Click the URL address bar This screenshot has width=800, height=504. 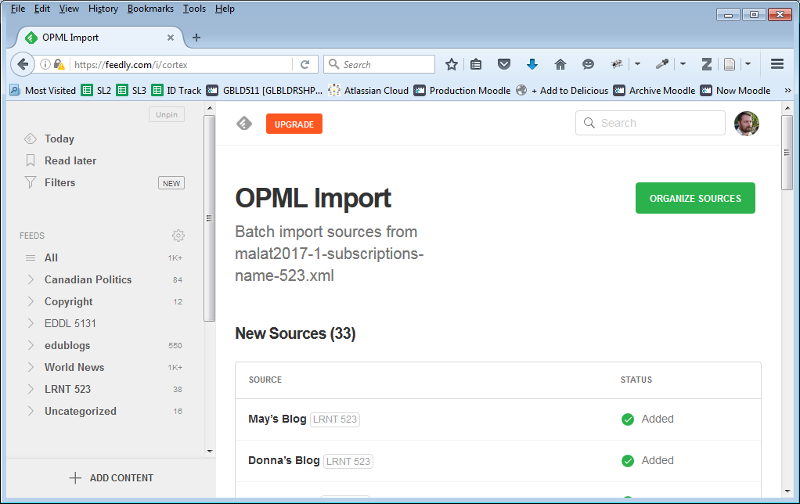pos(181,64)
